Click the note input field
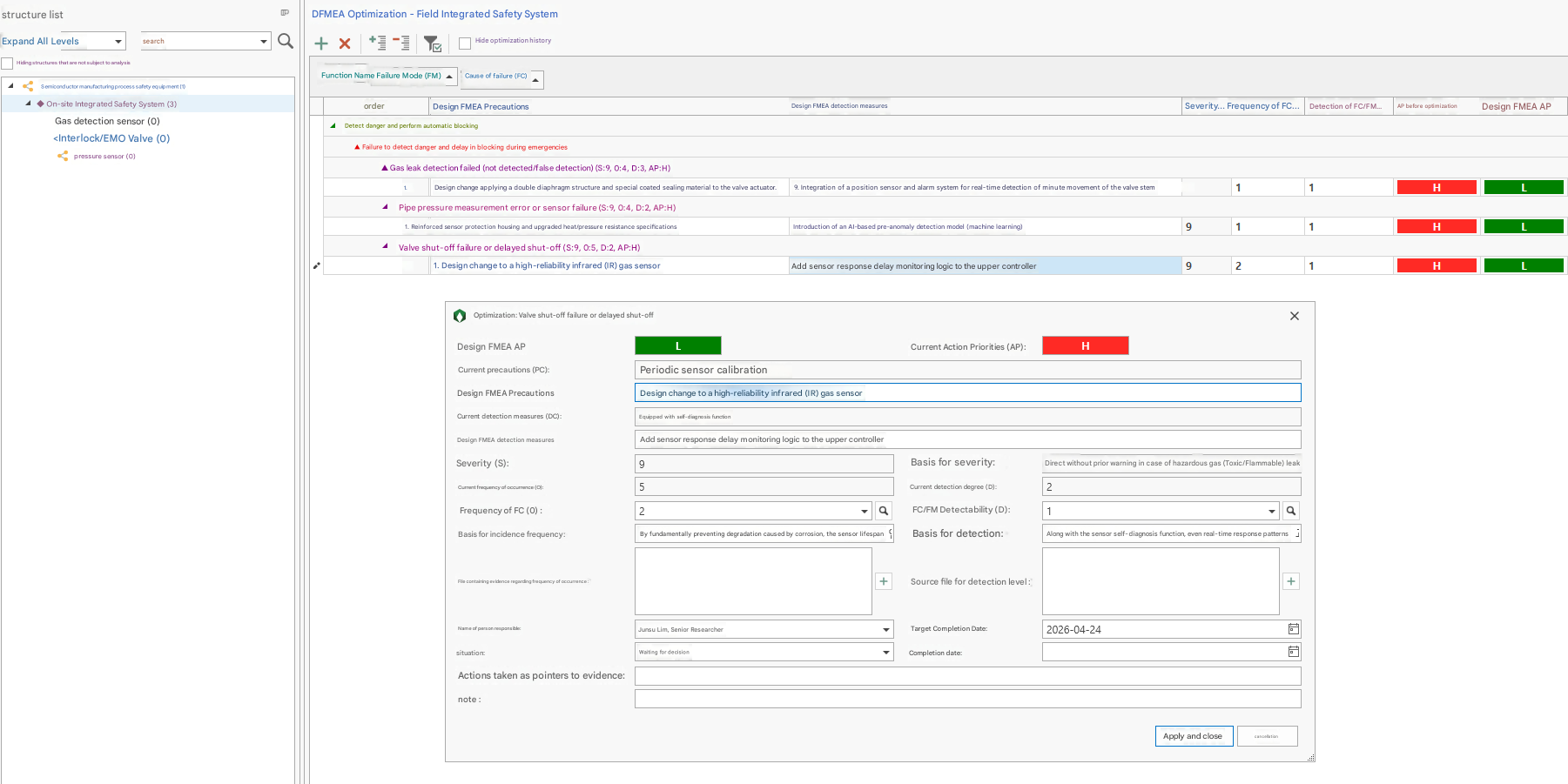Screen dimensions: 1568x784 pos(968,699)
